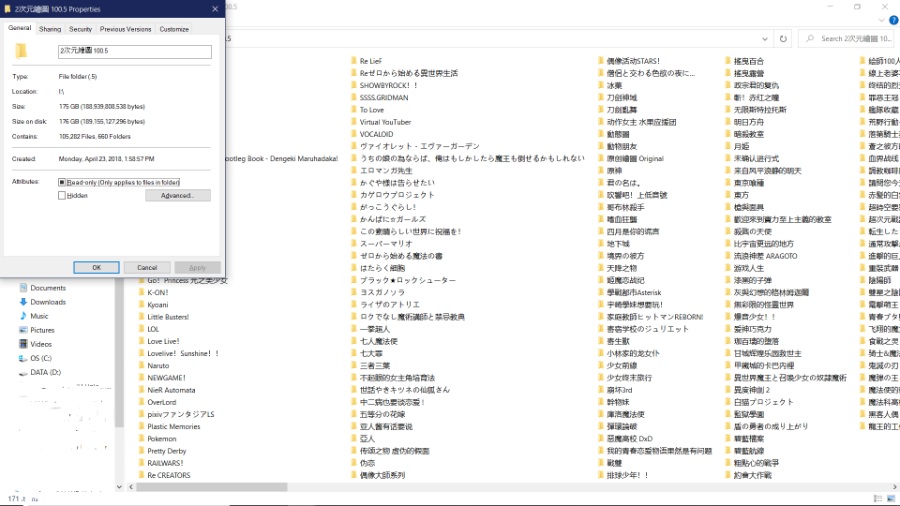The height and width of the screenshot is (506, 900).
Task: Open the Security tab
Action: pyautogui.click(x=80, y=29)
